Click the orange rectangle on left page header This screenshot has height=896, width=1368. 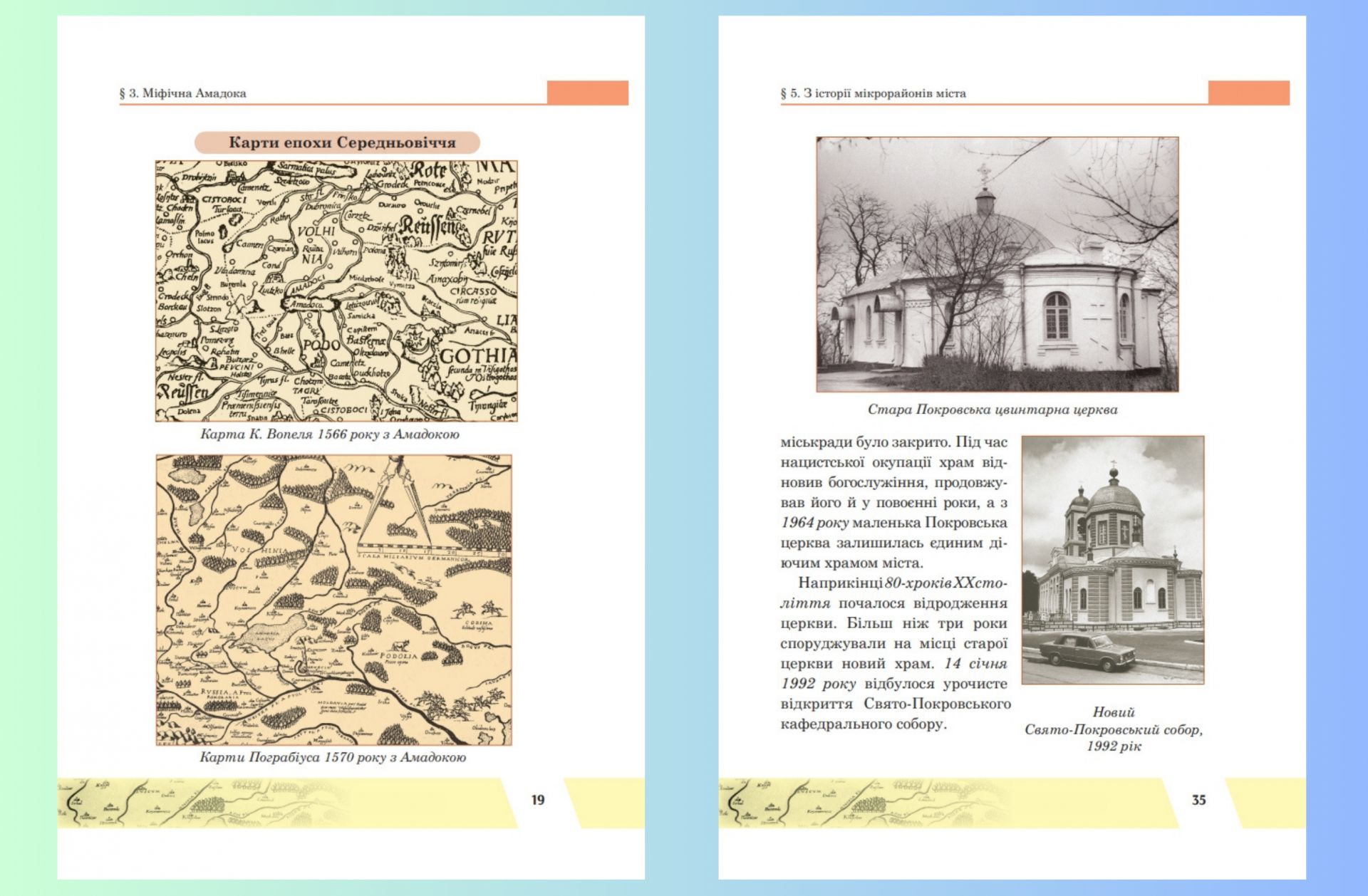tap(588, 93)
